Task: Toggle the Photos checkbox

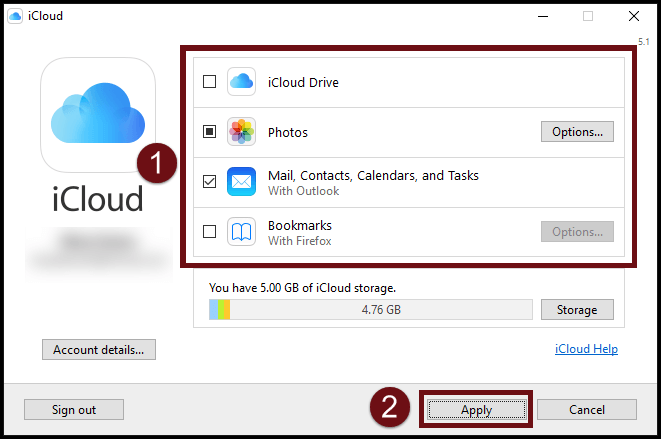Action: [210, 132]
